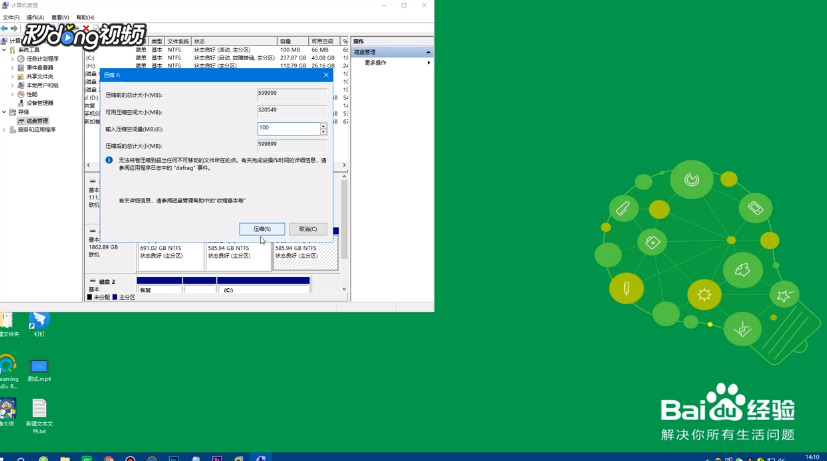Image resolution: width=827 pixels, height=461 pixels.
Task: Open the 新建文本文档.txt desktop file
Action: (x=40, y=416)
